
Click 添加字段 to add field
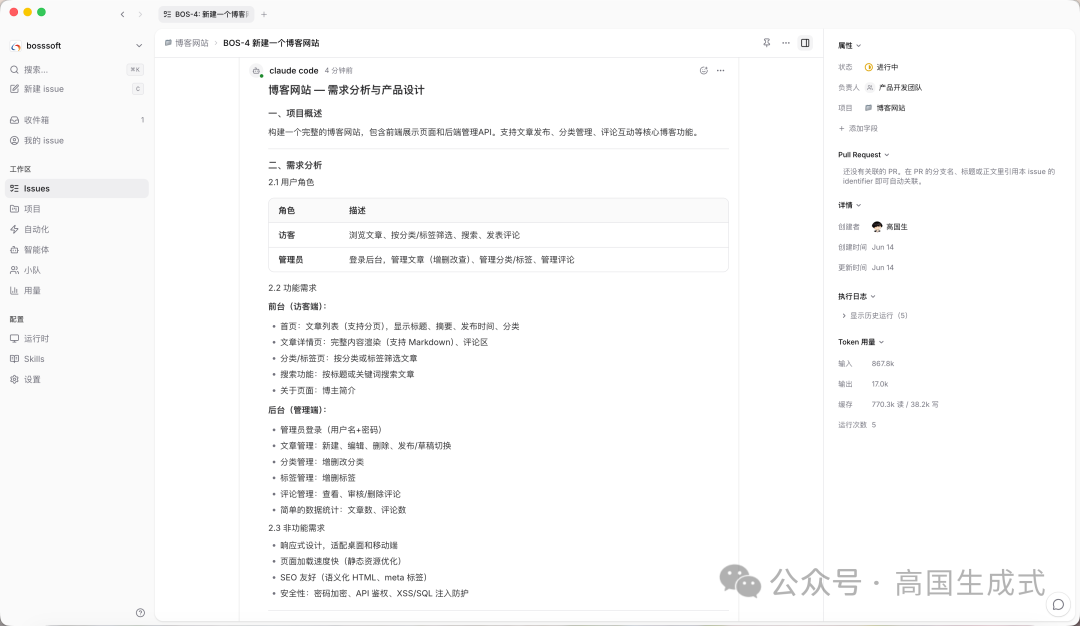(x=858, y=128)
